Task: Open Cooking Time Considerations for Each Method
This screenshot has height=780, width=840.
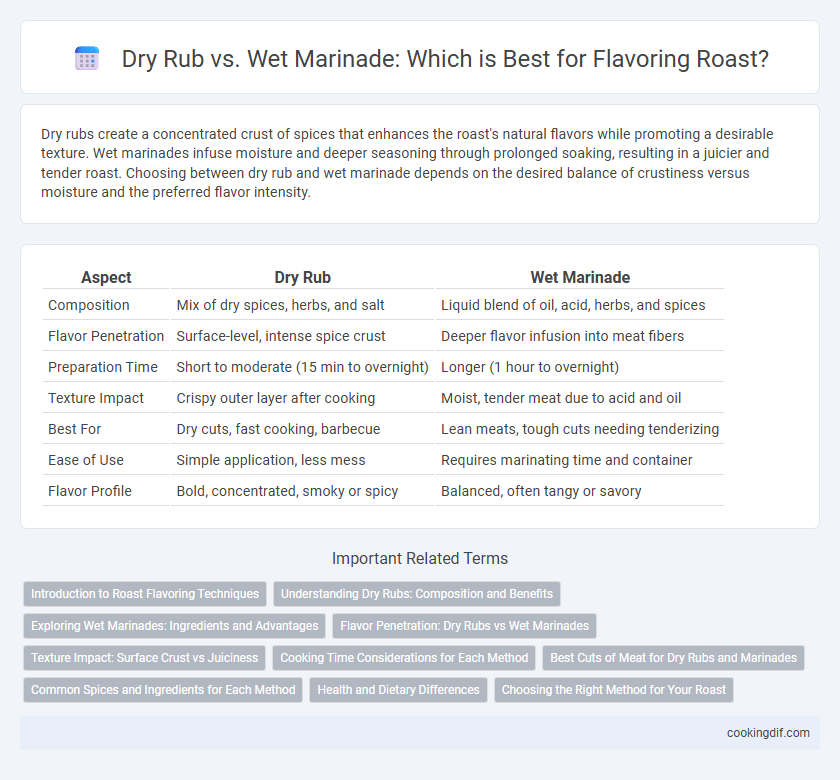Action: click(x=404, y=658)
